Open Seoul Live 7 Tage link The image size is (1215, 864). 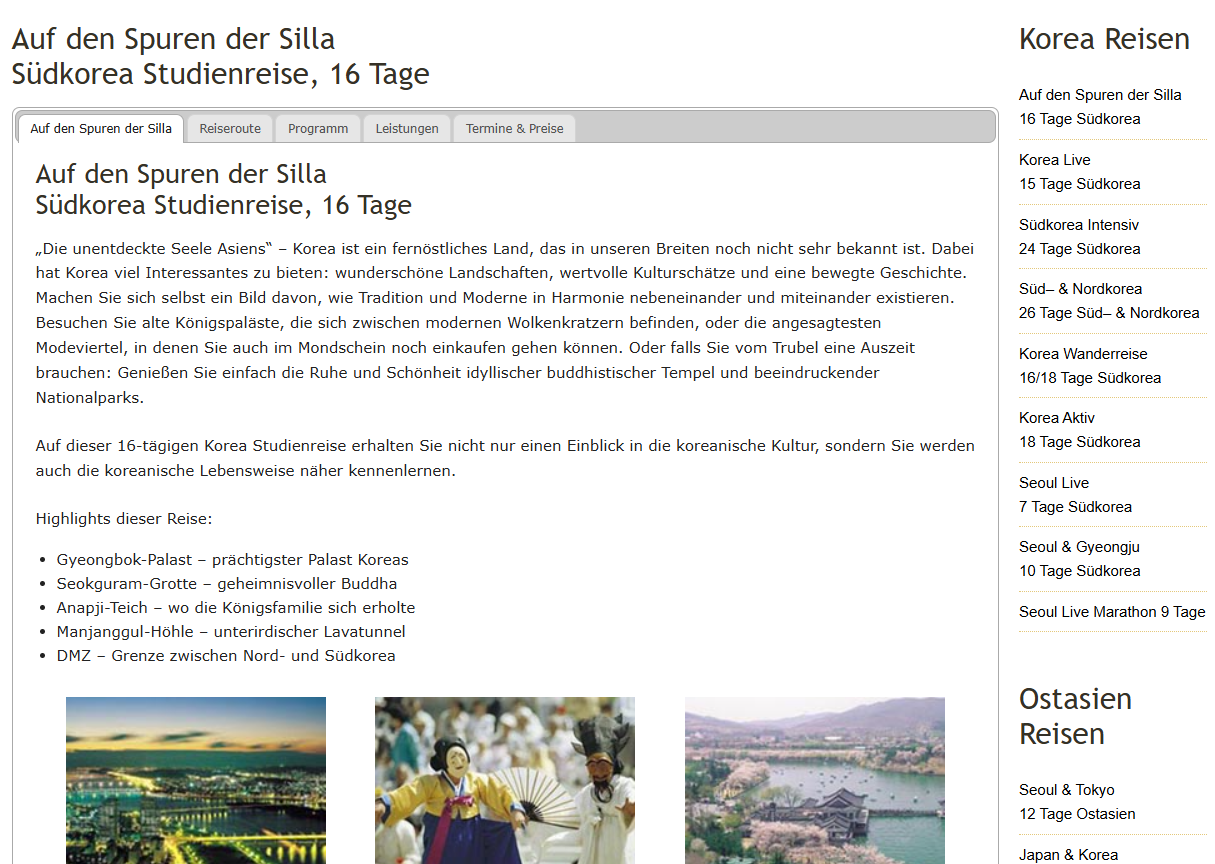coord(1075,495)
